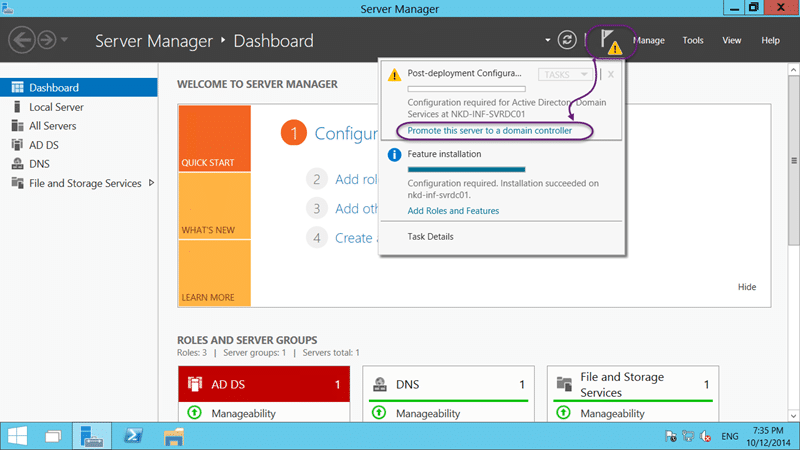Open dropdown arrow left of refresh icon
800x450 pixels.
(547, 40)
